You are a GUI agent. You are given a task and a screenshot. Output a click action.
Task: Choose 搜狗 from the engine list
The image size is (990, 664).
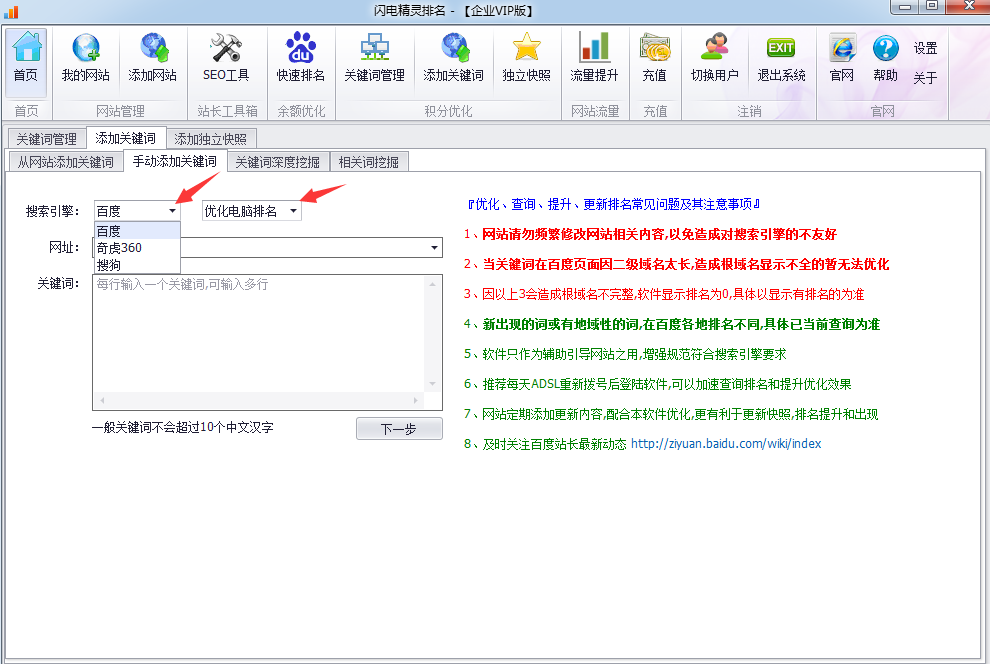point(109,265)
